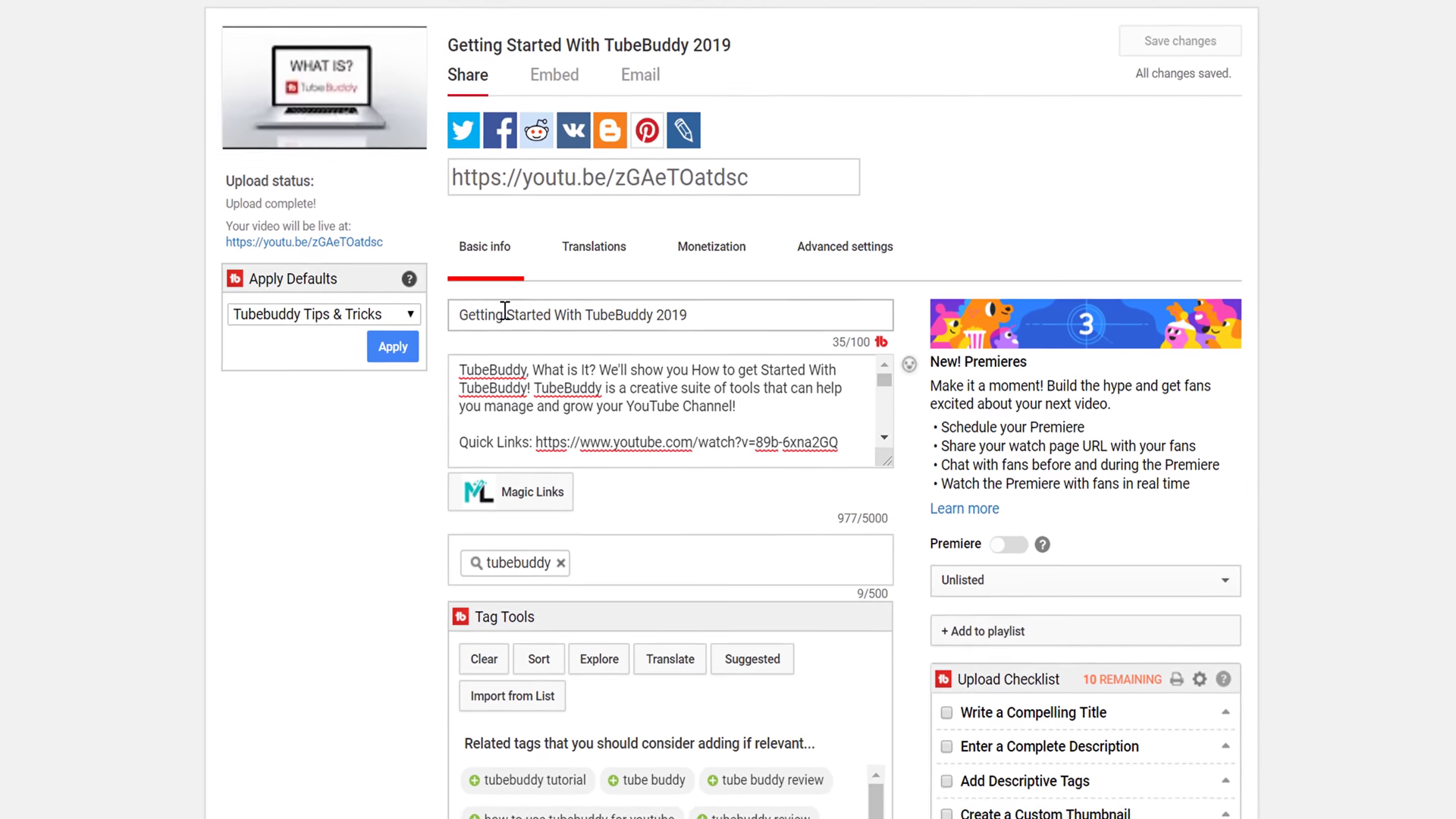Share video on Pinterest icon

(x=647, y=130)
